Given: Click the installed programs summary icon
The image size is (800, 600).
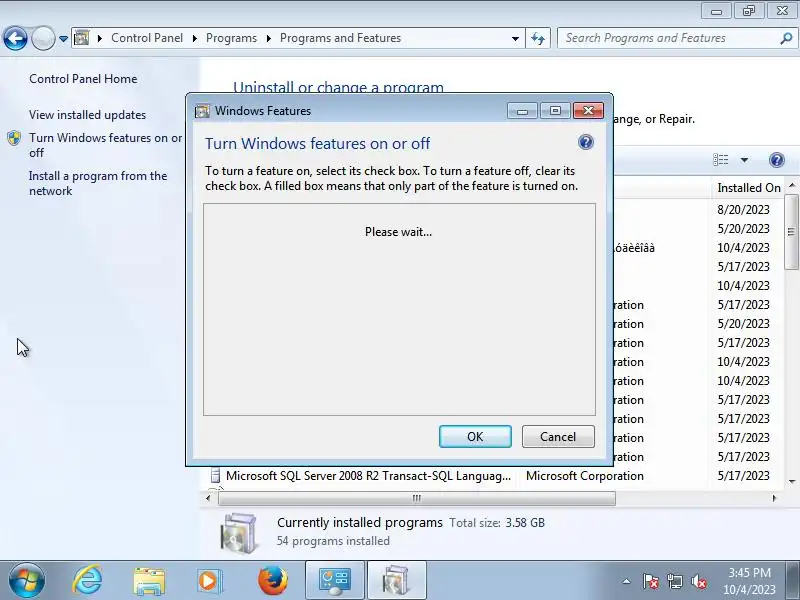Looking at the screenshot, I should pos(238,533).
